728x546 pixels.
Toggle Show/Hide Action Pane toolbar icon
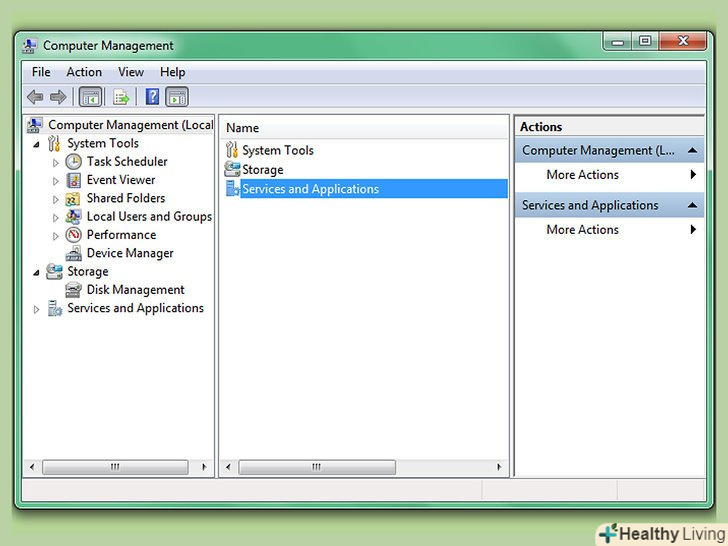[177, 97]
